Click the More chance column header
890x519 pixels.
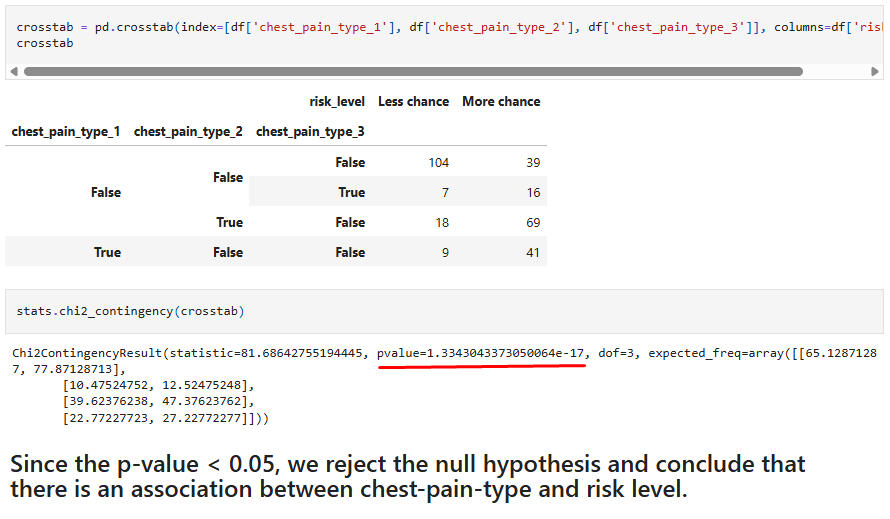pos(500,102)
